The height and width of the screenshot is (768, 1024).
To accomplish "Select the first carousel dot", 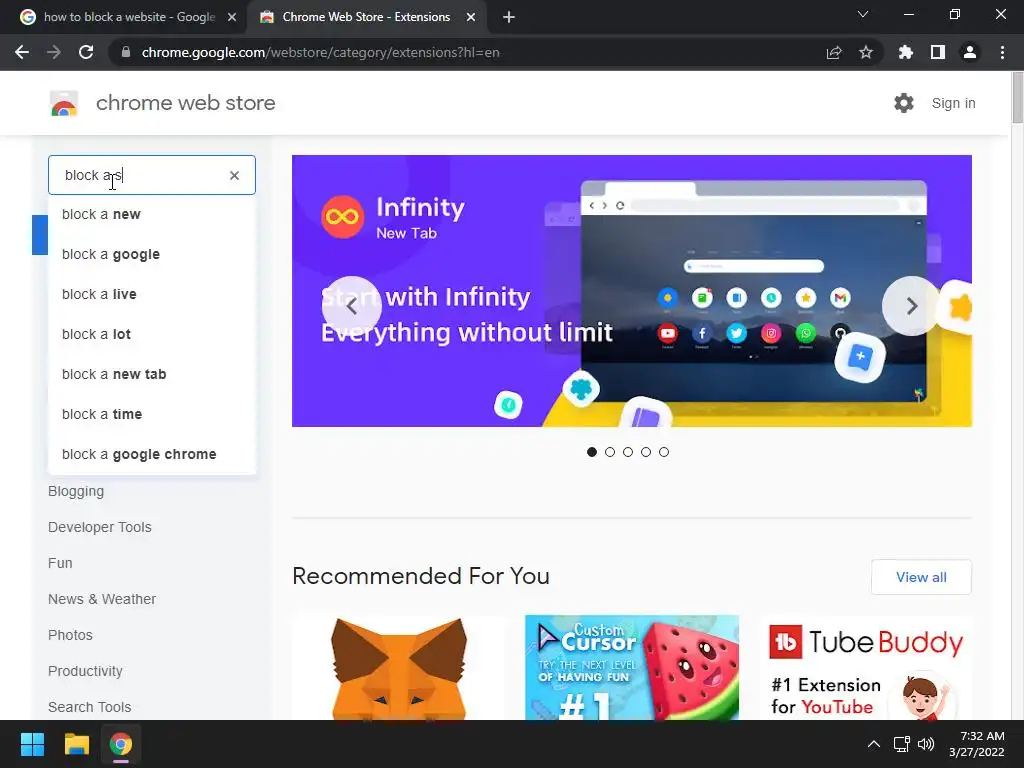I will pyautogui.click(x=592, y=452).
